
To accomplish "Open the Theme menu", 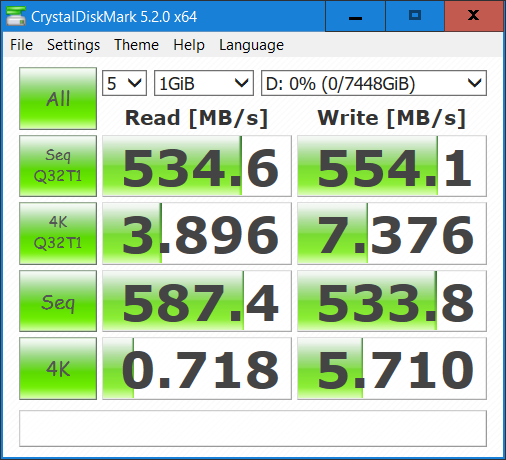I will (136, 45).
